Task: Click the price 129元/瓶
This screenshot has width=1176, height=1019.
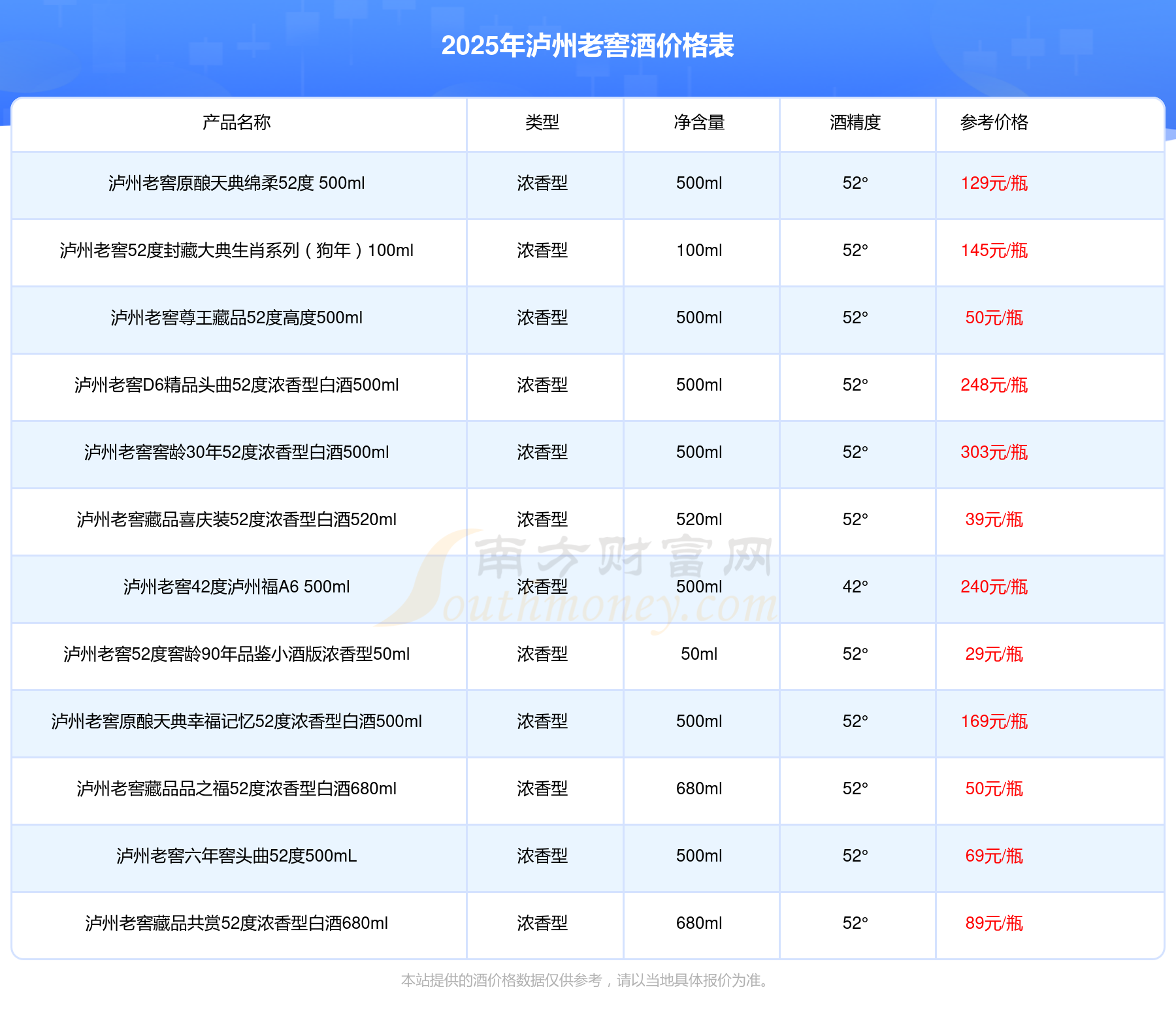Action: (x=994, y=183)
